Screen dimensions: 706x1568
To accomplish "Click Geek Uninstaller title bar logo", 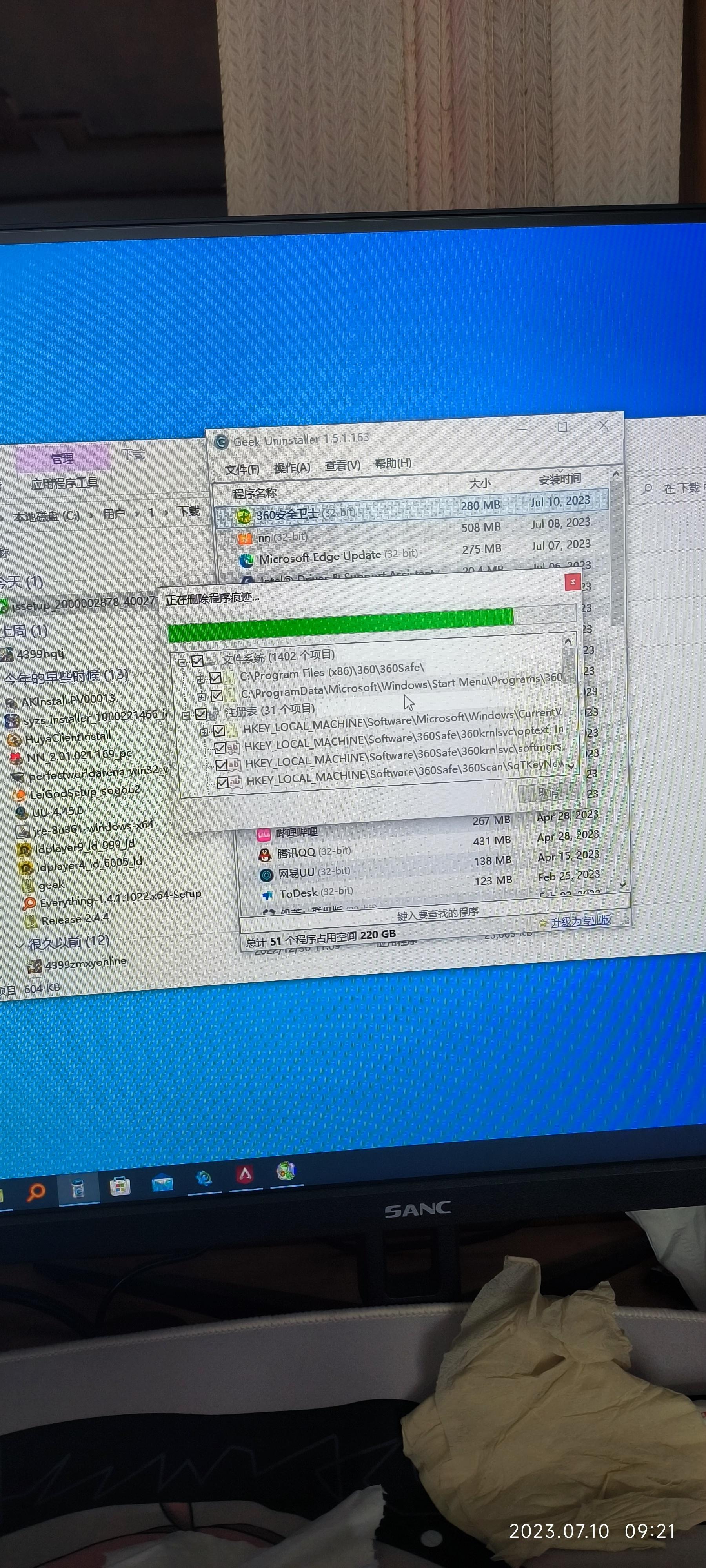I will pos(221,443).
